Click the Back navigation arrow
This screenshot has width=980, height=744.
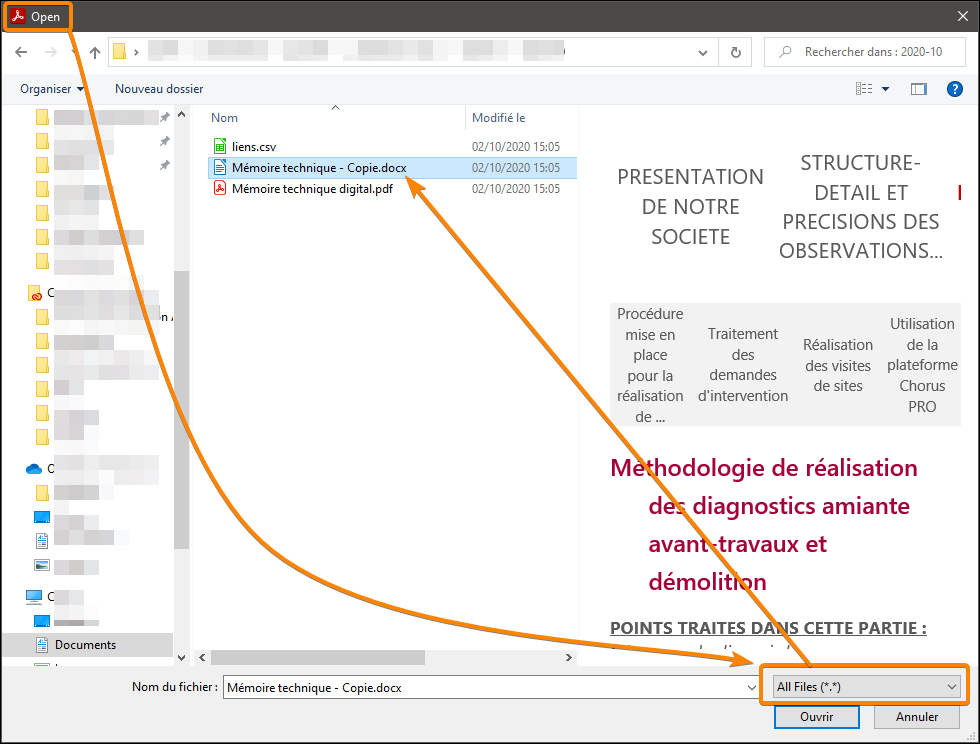21,52
